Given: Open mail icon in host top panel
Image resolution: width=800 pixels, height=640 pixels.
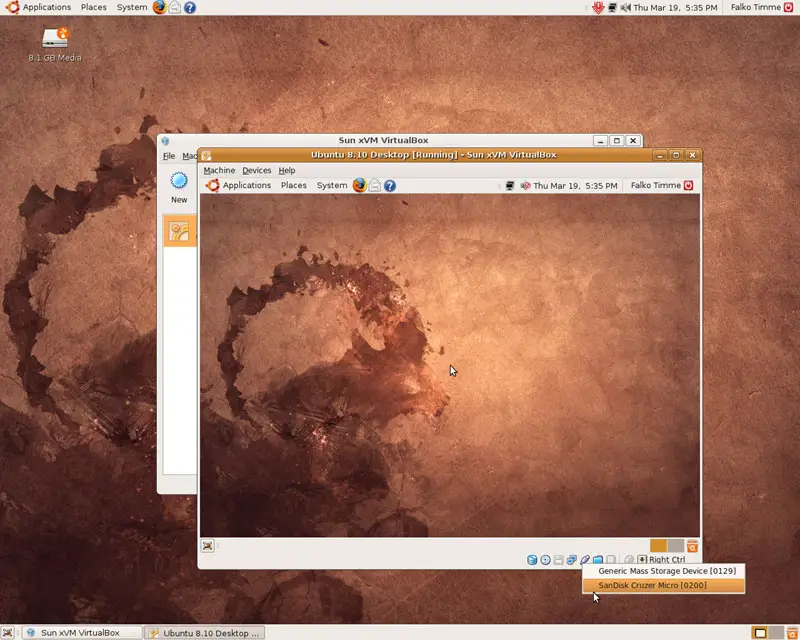Looking at the screenshot, I should 175,7.
